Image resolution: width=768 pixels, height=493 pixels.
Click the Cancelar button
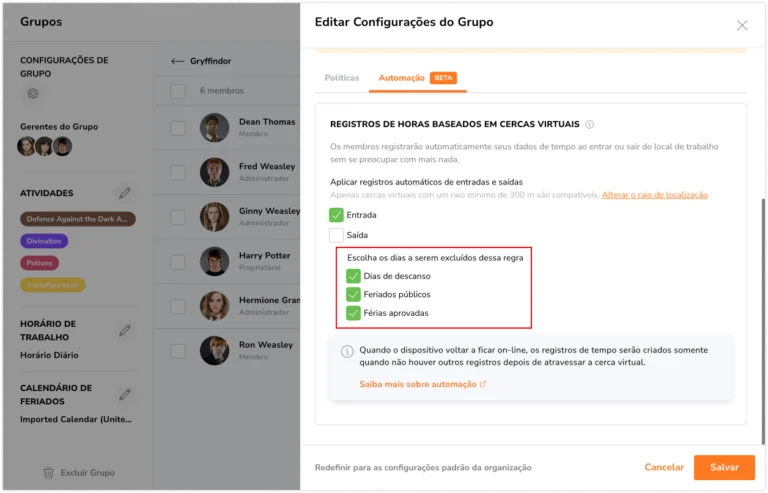tap(664, 467)
